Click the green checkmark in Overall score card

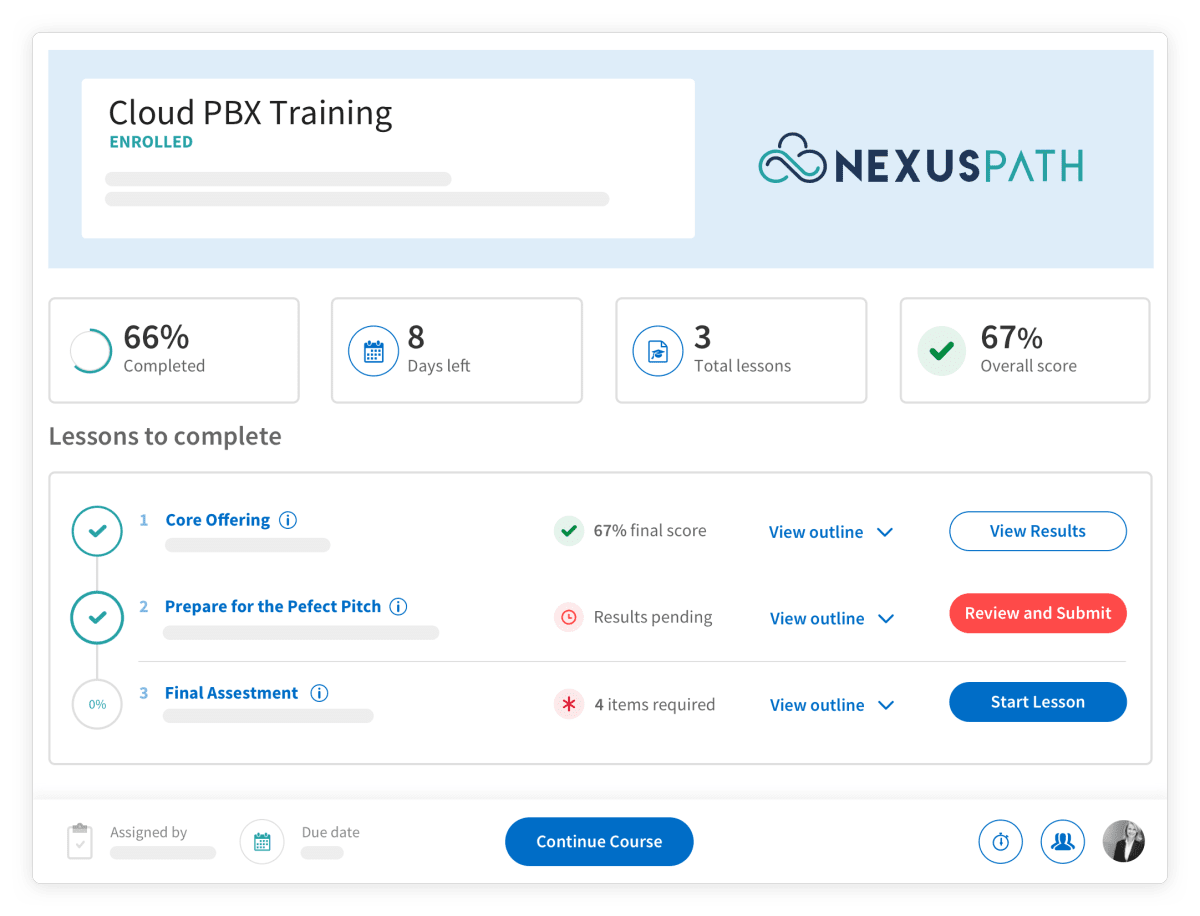tap(942, 351)
